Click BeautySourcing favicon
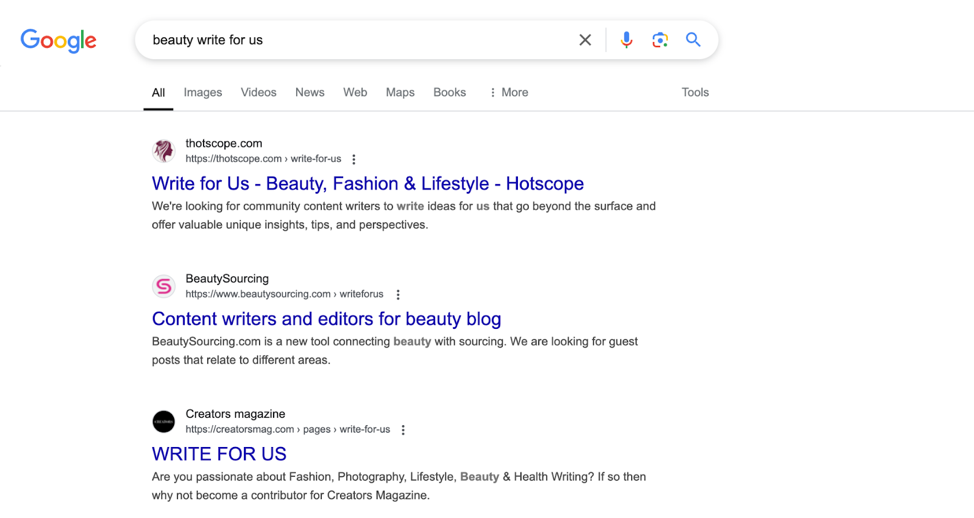974x518 pixels. [164, 286]
